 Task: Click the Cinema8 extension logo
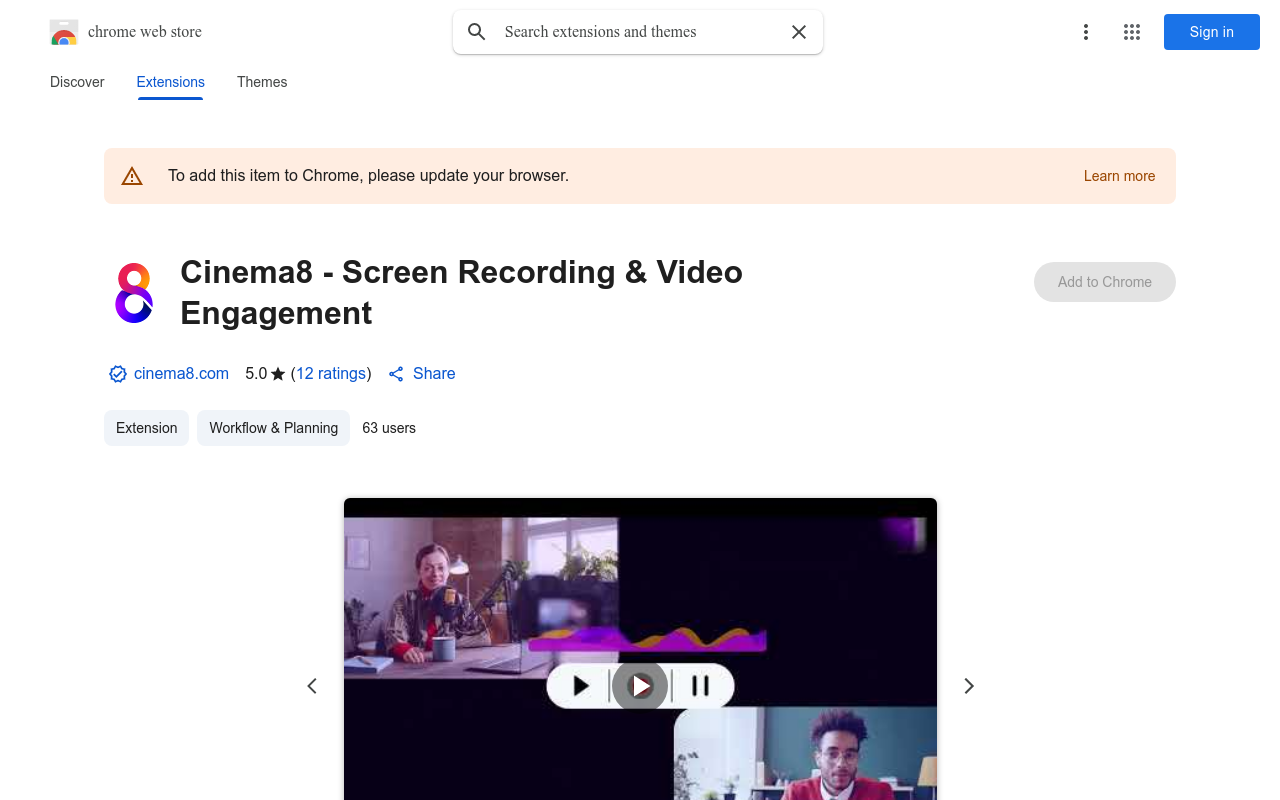coord(134,293)
